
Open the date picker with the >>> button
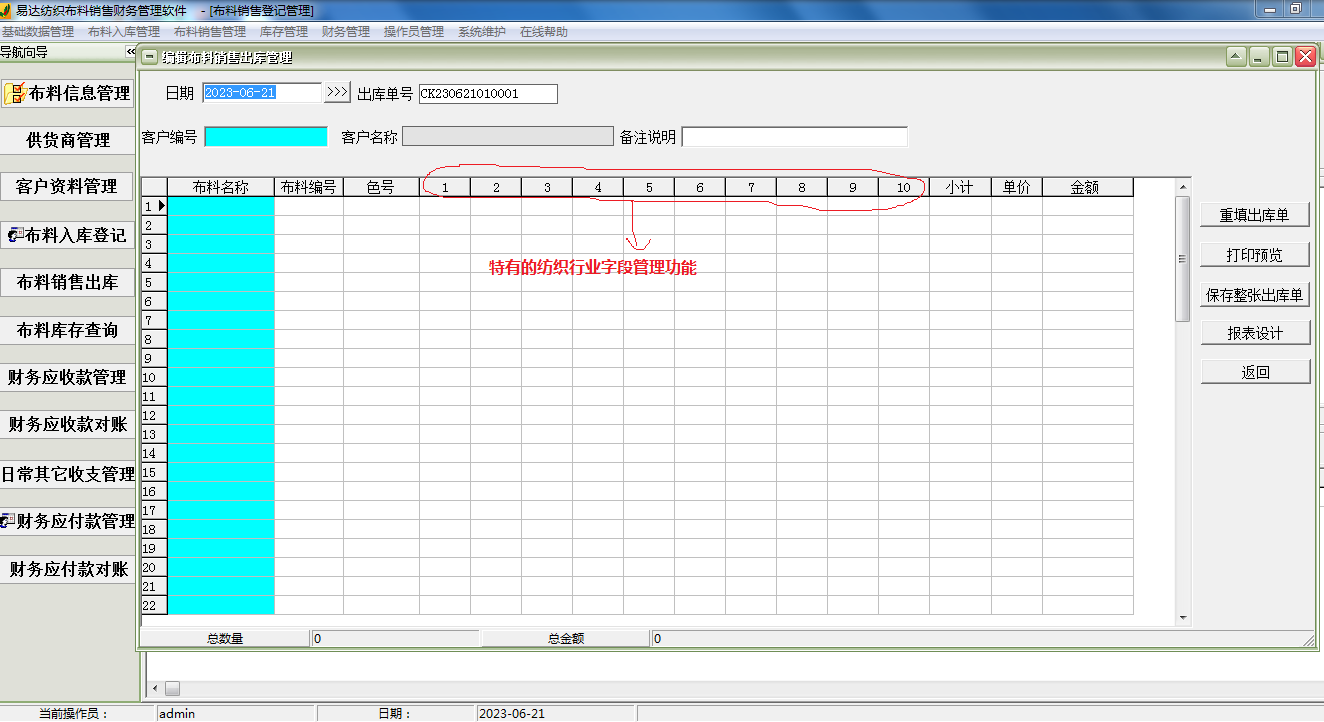335,91
